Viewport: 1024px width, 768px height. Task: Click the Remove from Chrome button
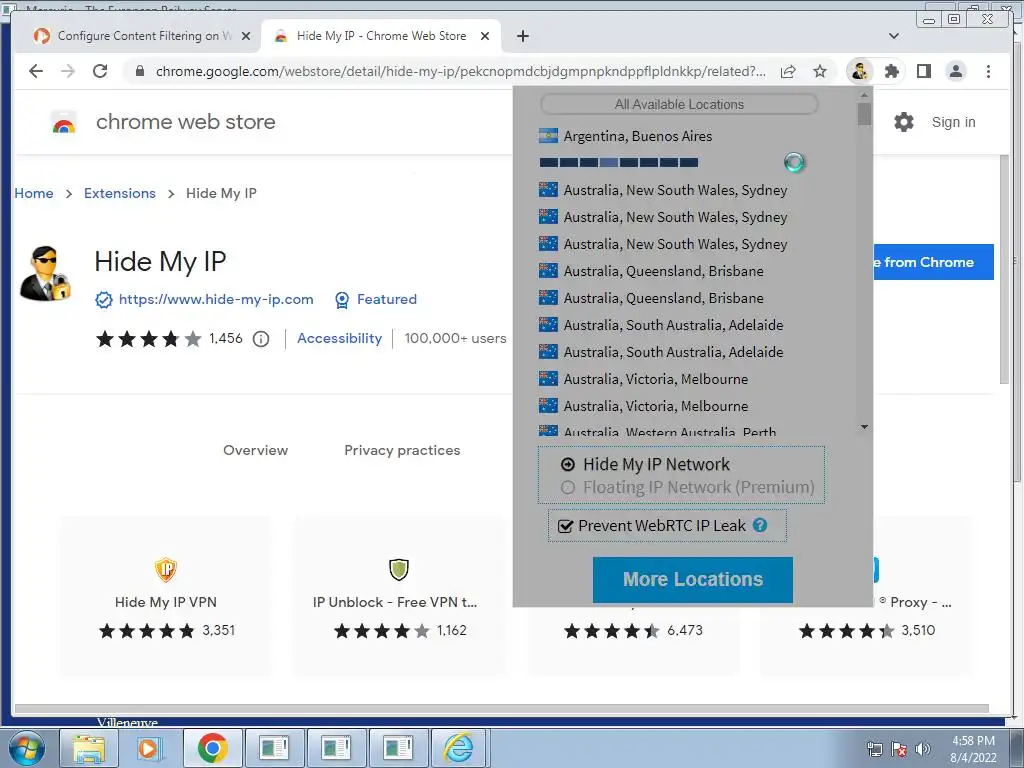point(933,262)
